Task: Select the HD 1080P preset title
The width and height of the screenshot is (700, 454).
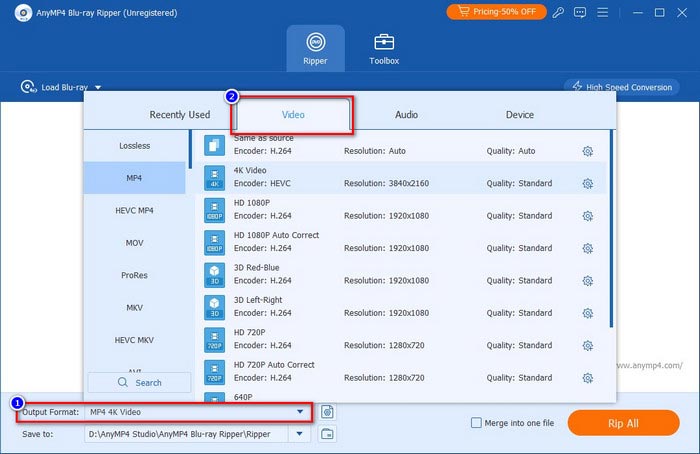Action: (x=252, y=203)
